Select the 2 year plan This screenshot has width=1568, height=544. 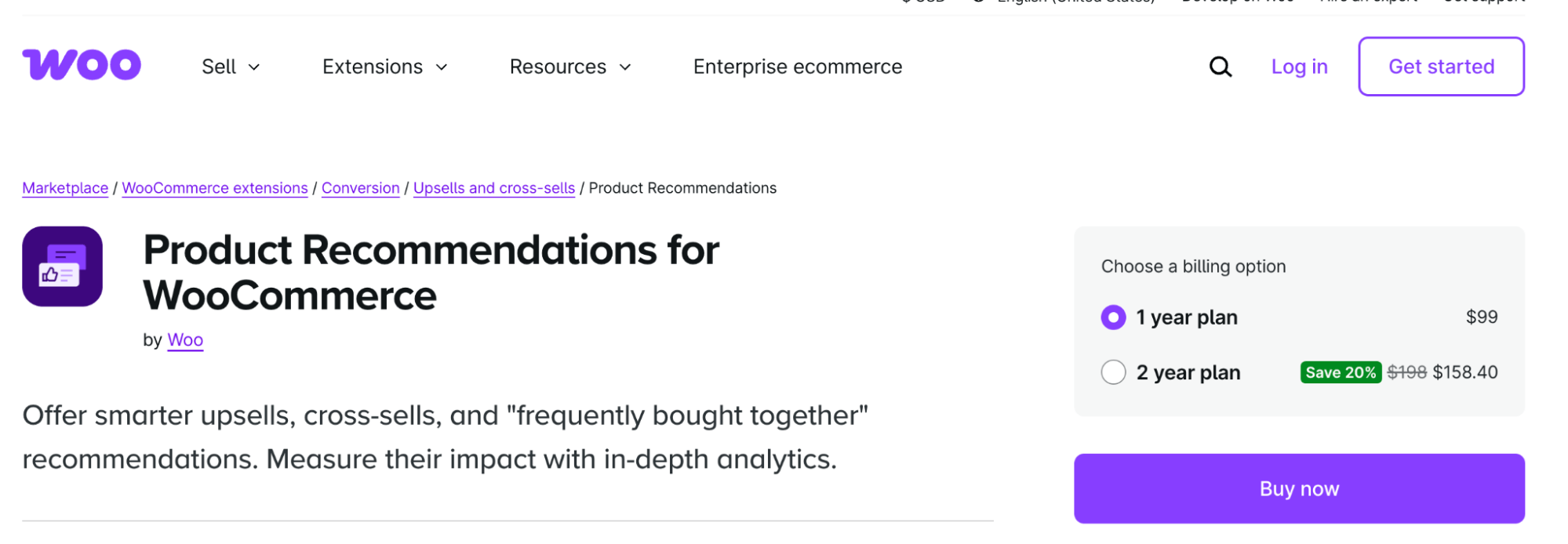1113,372
